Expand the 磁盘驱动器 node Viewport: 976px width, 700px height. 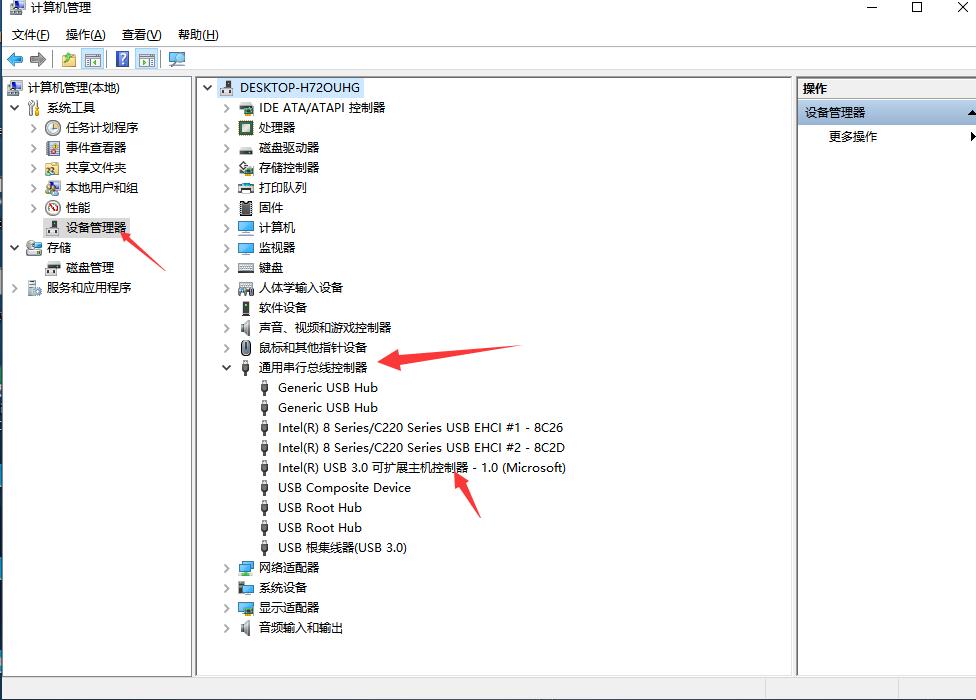tap(227, 148)
